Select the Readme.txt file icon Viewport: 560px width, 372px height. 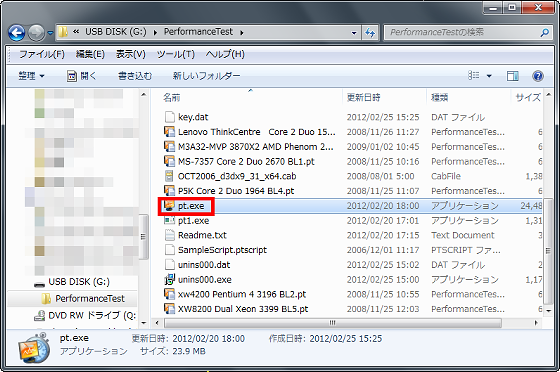click(169, 235)
